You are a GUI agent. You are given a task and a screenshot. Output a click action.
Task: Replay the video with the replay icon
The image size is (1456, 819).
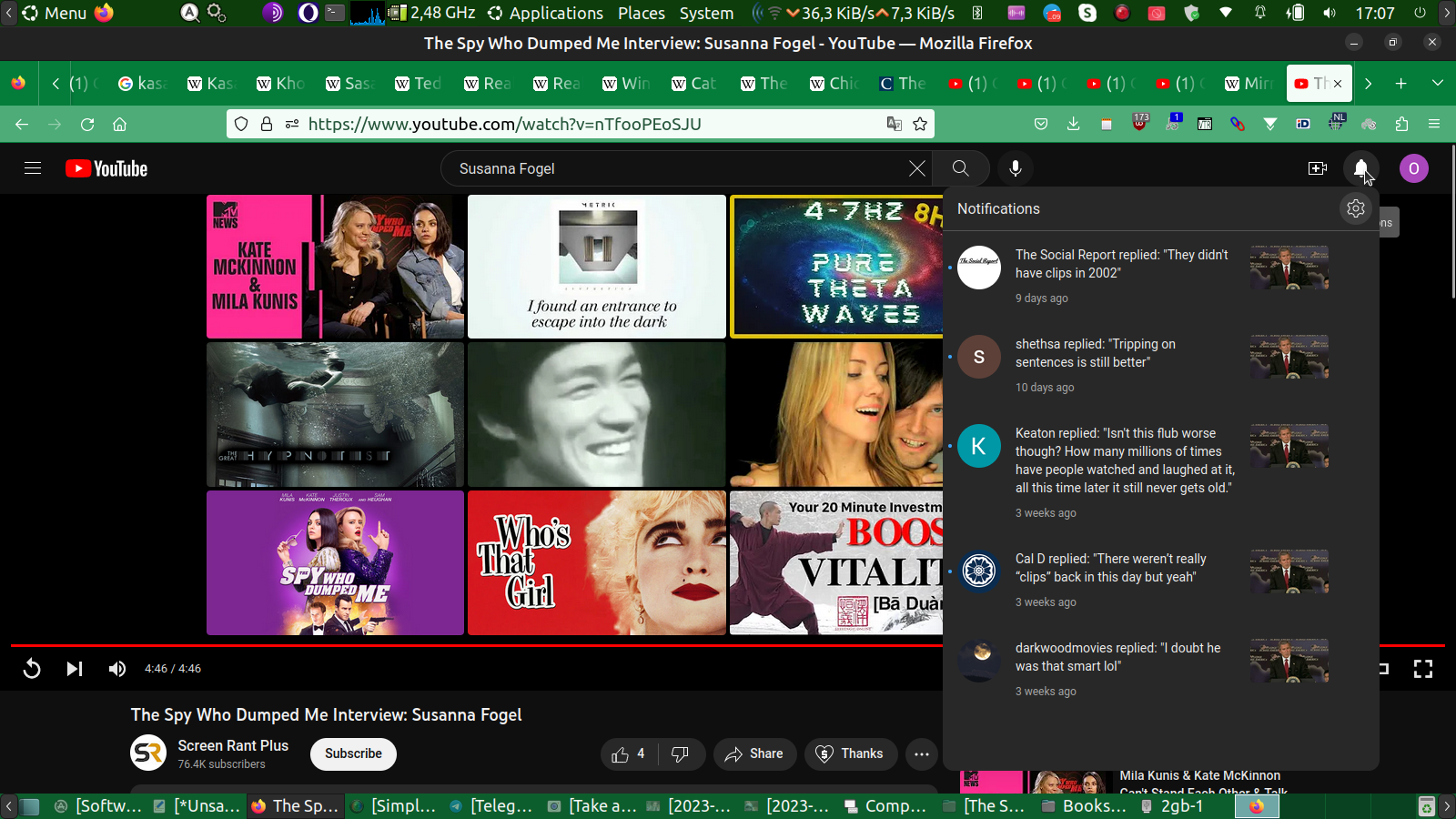[x=32, y=669]
